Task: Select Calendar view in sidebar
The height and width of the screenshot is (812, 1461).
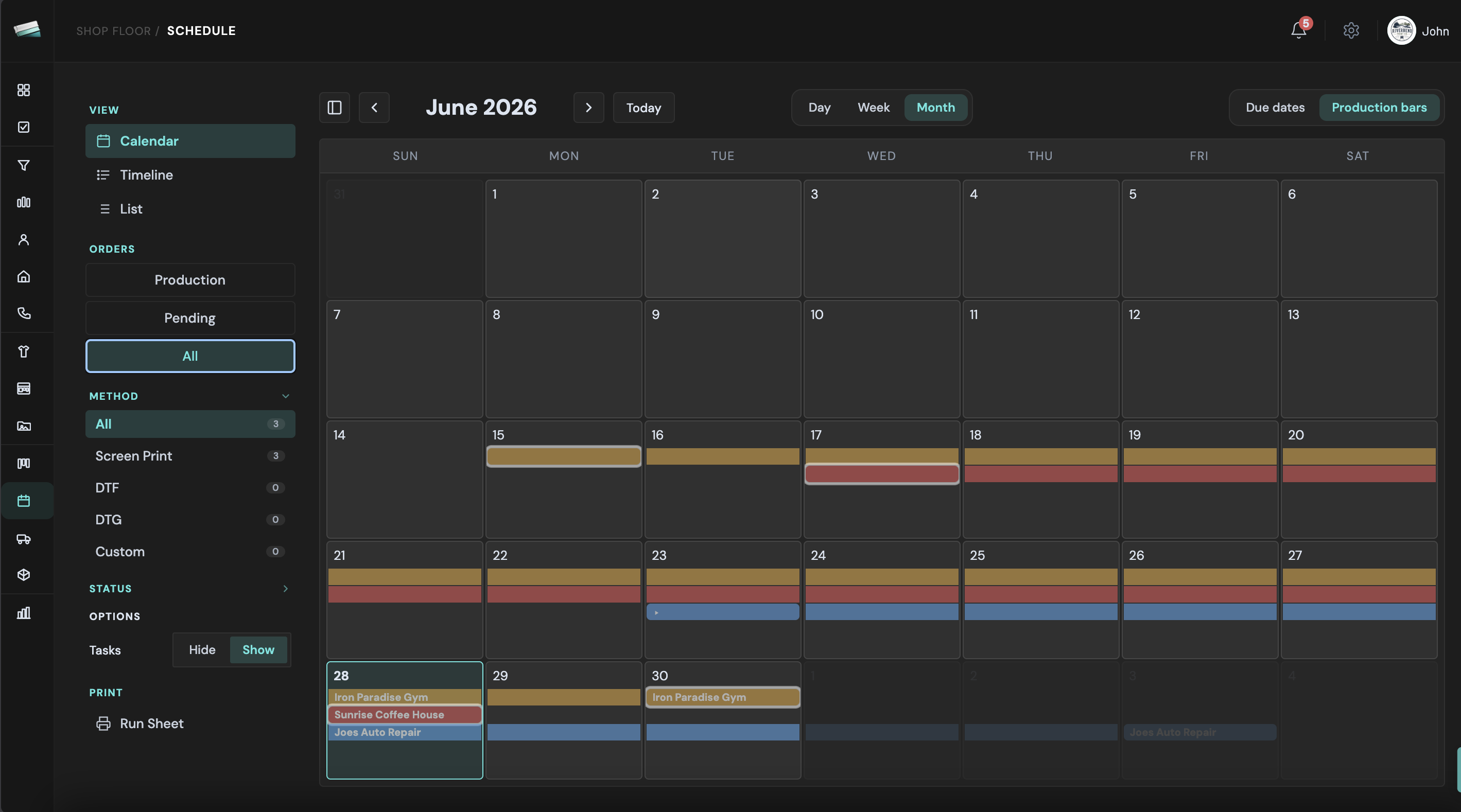Action: pyautogui.click(x=190, y=141)
